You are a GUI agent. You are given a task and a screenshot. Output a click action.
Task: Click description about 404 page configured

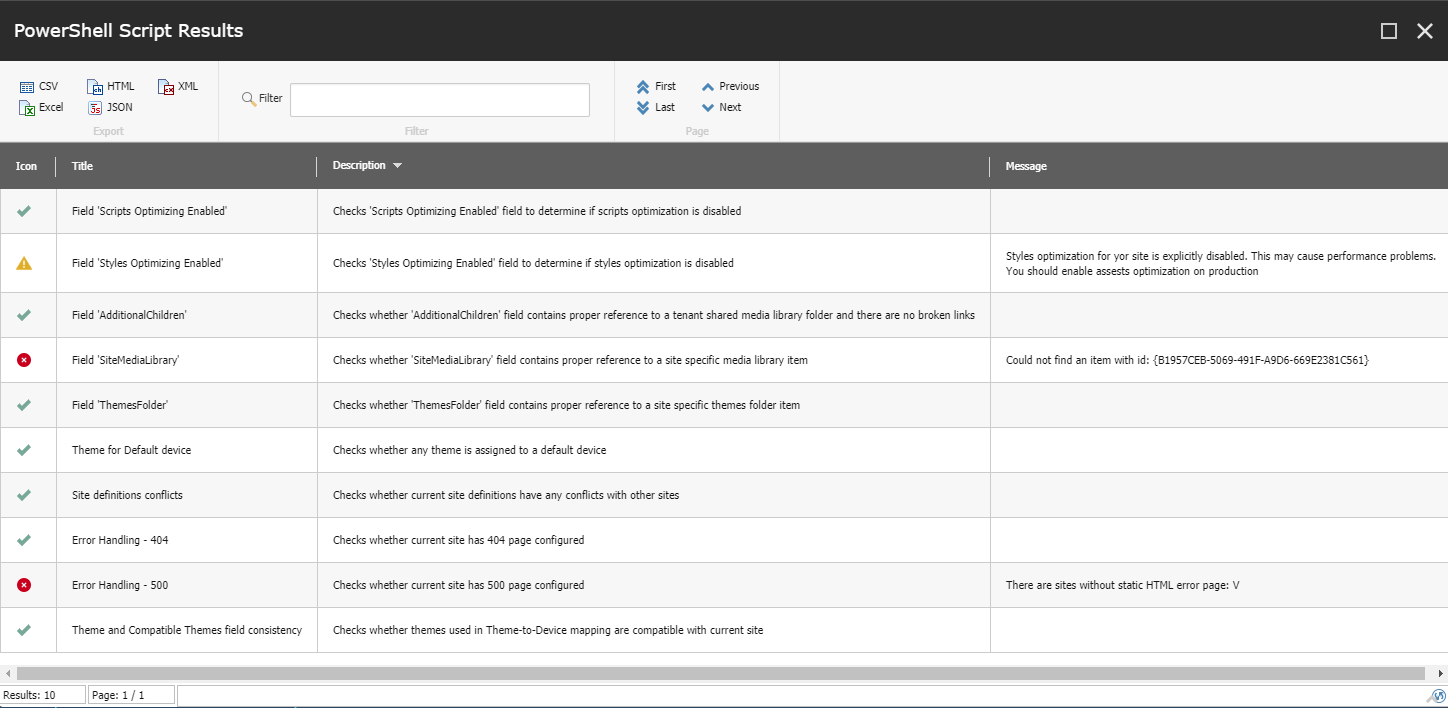pyautogui.click(x=458, y=541)
